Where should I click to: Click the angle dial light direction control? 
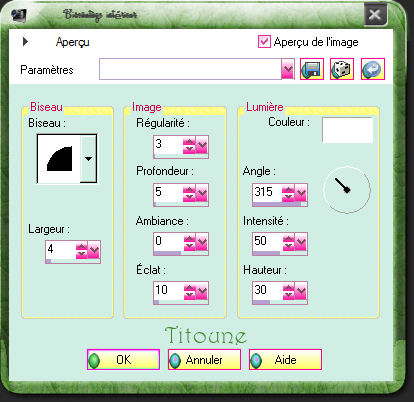coord(347,190)
